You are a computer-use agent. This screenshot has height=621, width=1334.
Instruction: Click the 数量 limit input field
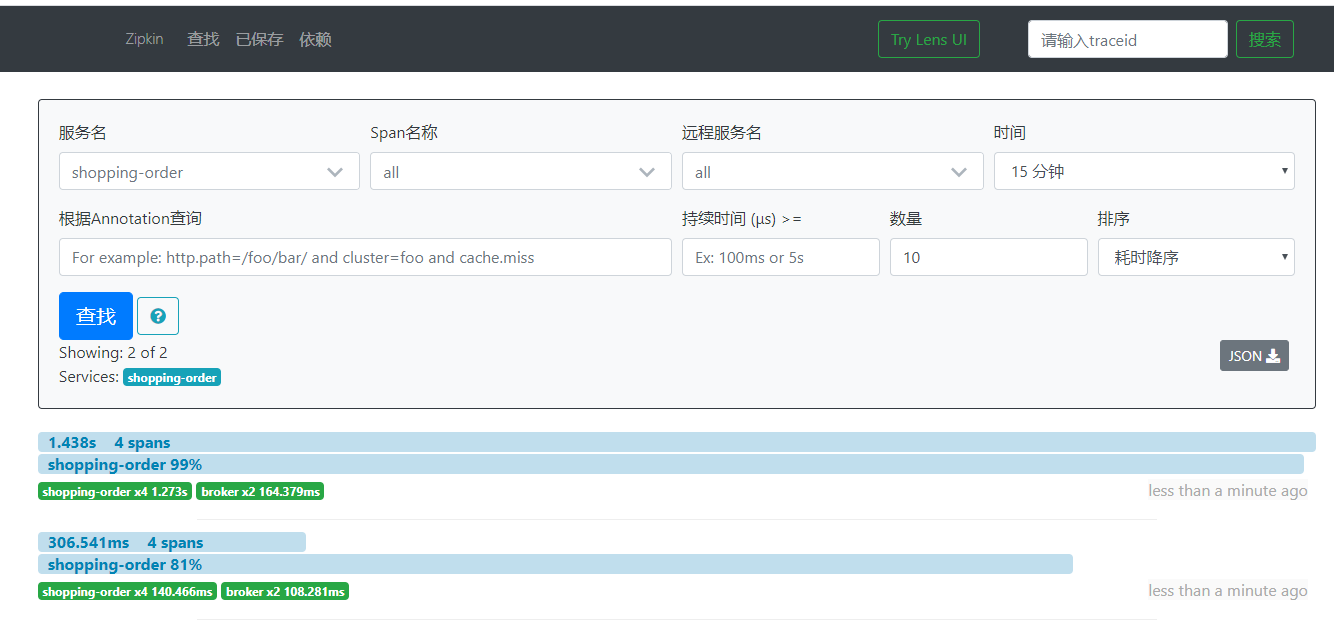[x=988, y=257]
